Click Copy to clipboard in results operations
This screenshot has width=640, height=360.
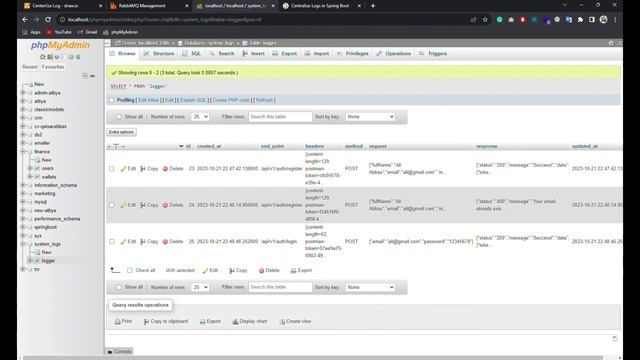click(166, 322)
